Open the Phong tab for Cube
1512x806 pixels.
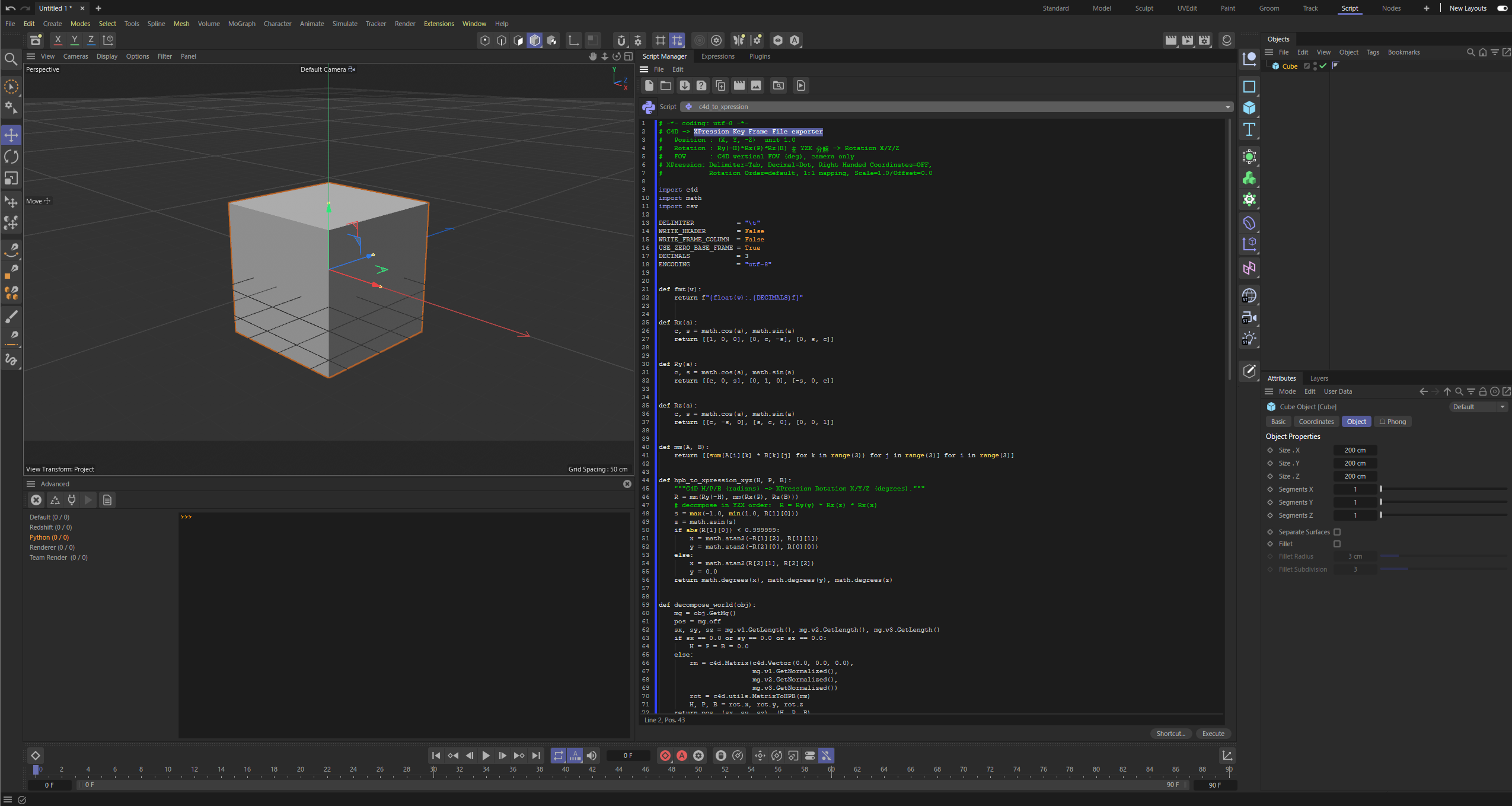tap(1393, 422)
